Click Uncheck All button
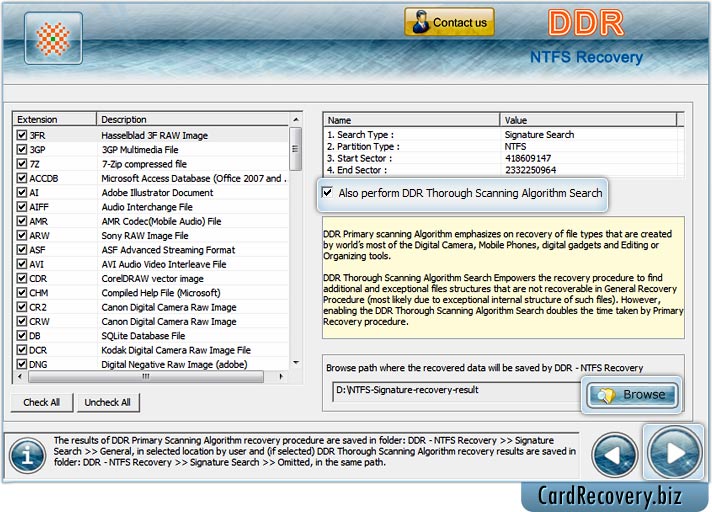The image size is (712, 512). [x=108, y=402]
